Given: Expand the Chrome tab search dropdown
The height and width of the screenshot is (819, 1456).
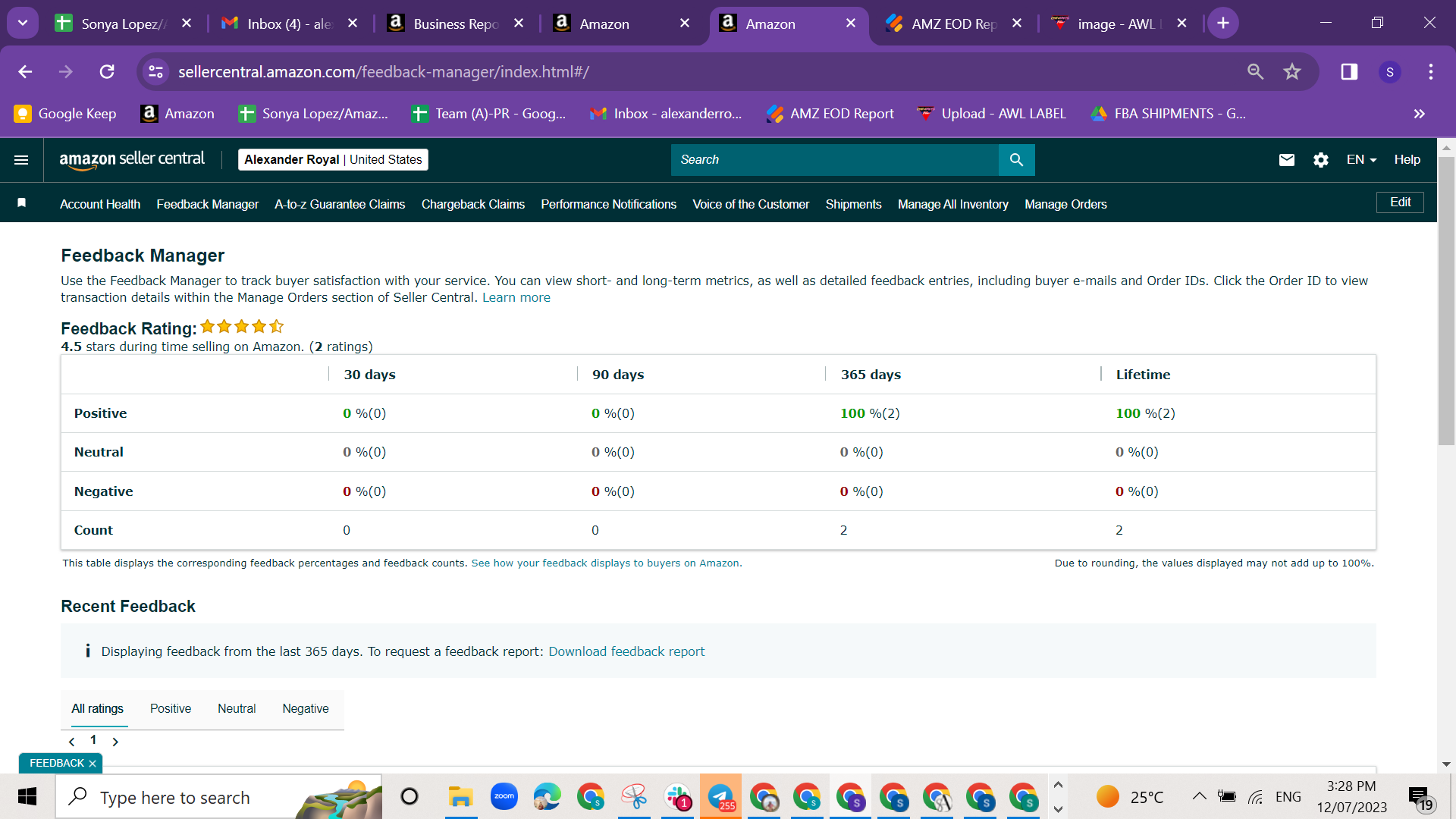Looking at the screenshot, I should tap(23, 24).
